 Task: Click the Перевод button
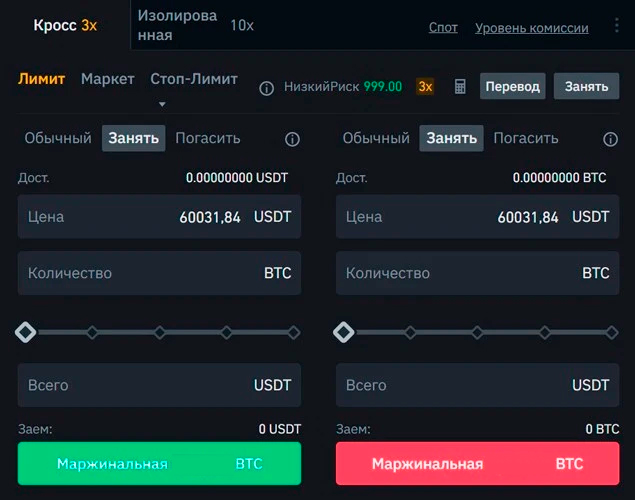(513, 87)
